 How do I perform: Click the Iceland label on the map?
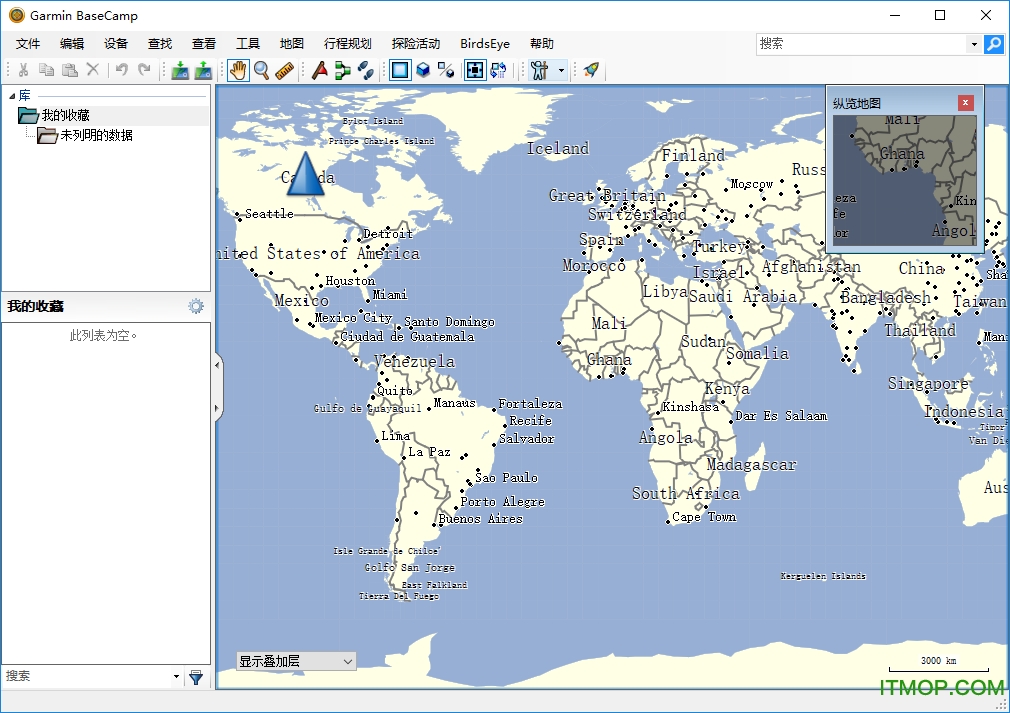coord(558,148)
